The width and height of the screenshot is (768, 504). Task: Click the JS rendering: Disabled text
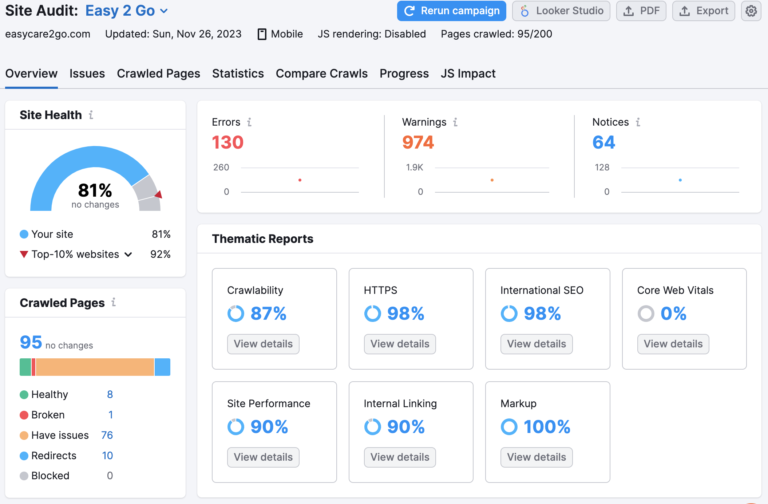[372, 34]
